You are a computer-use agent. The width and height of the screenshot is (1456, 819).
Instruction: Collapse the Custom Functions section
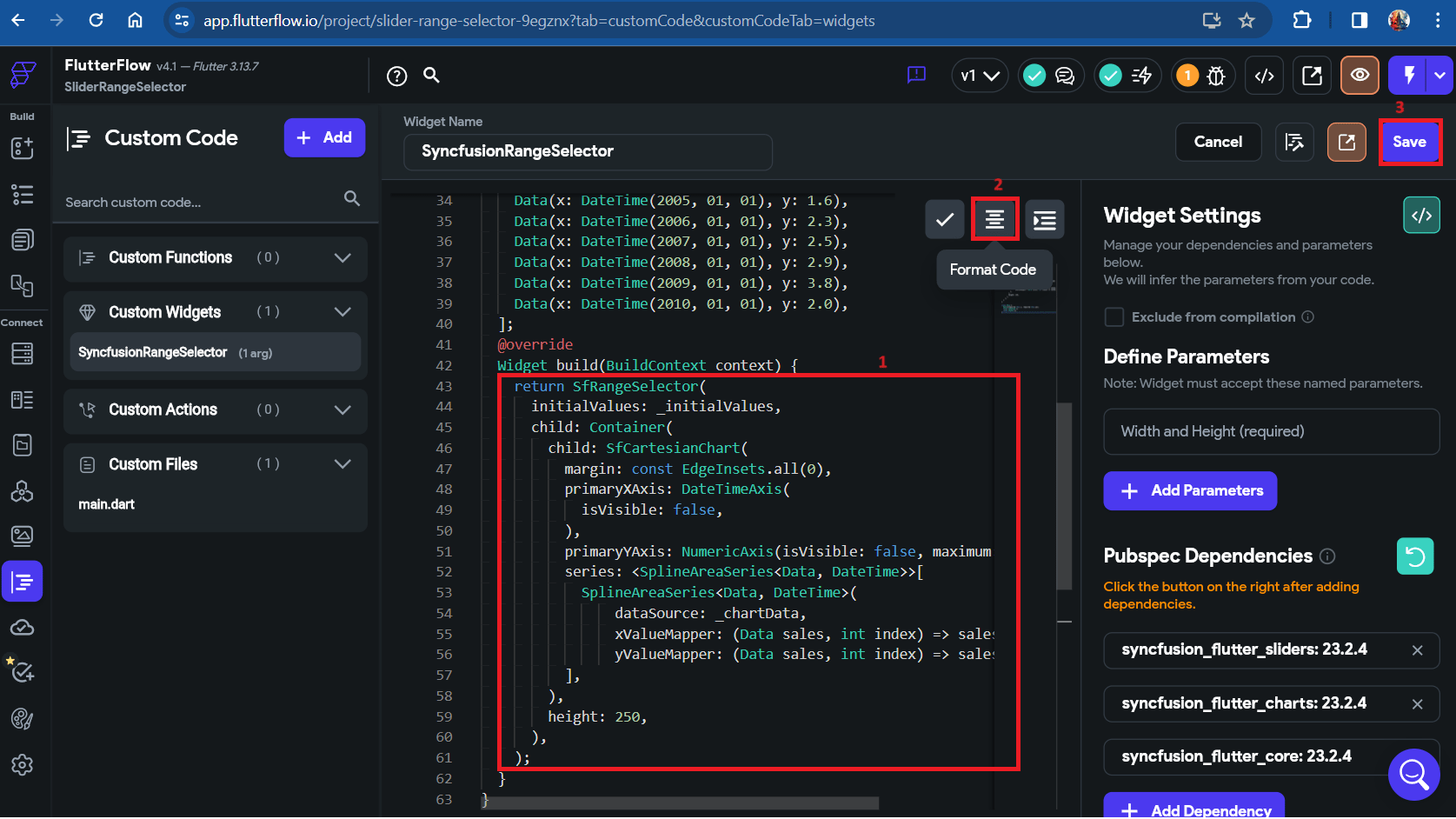[342, 258]
